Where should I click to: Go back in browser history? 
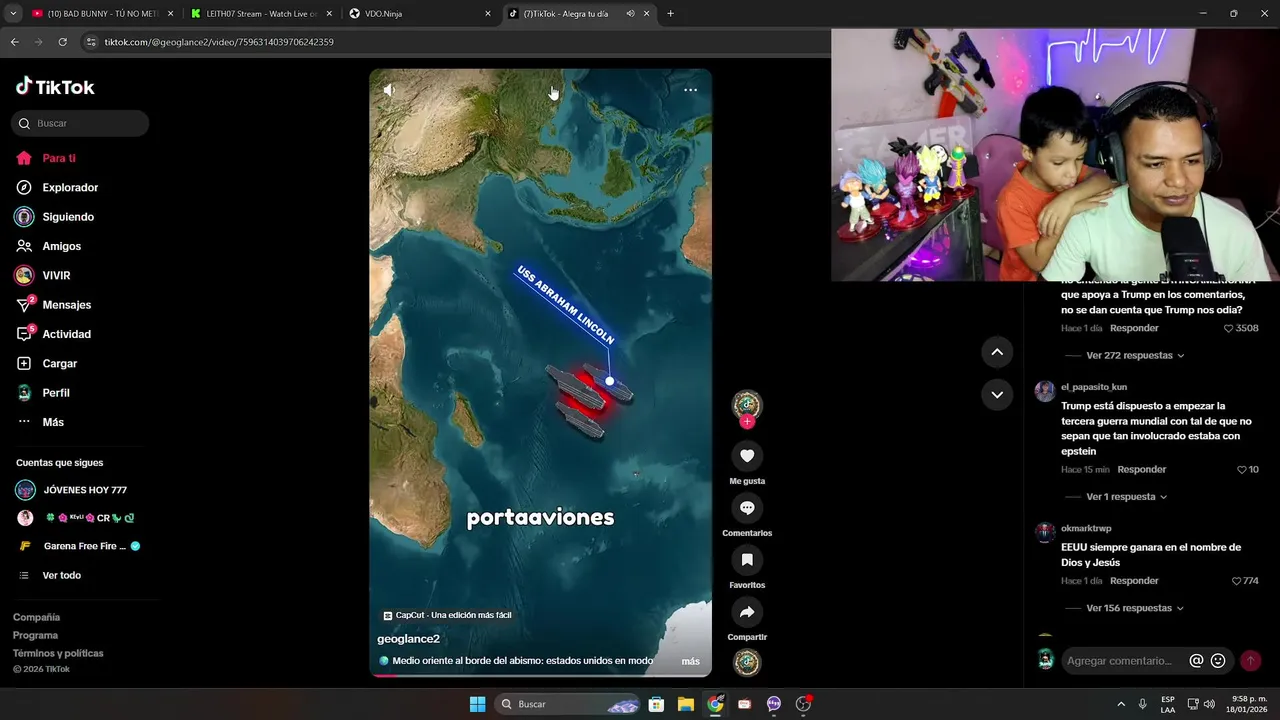(14, 42)
